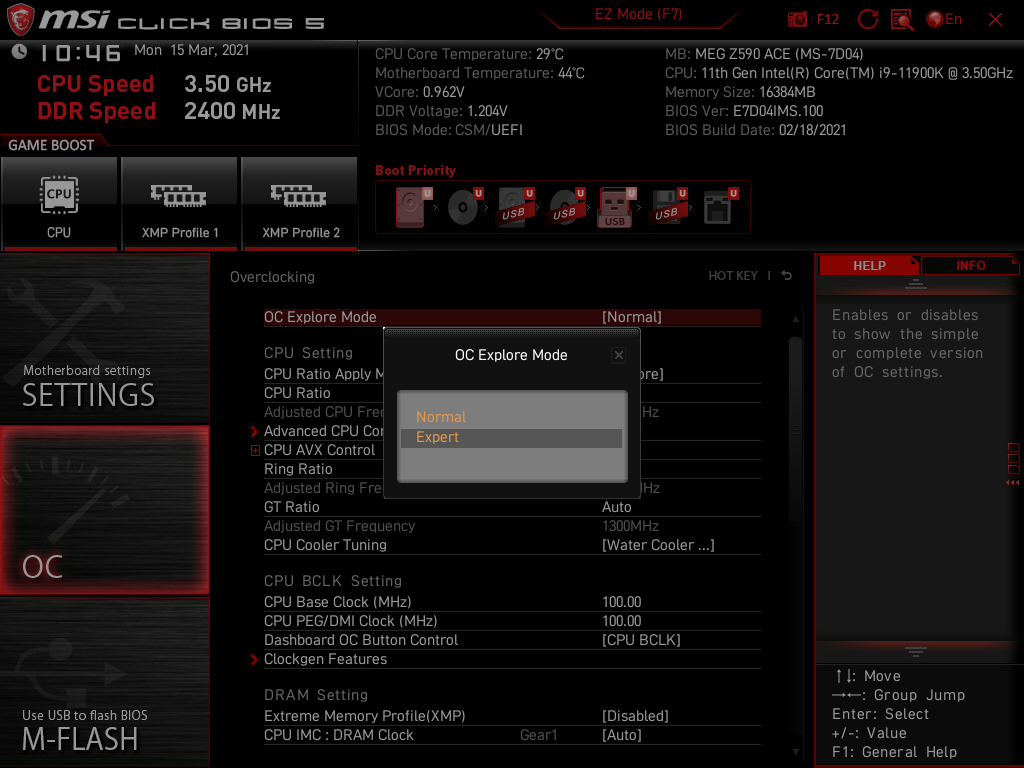1024x768 pixels.
Task: Open the M-FLASH BIOS update section
Action: [x=104, y=682]
